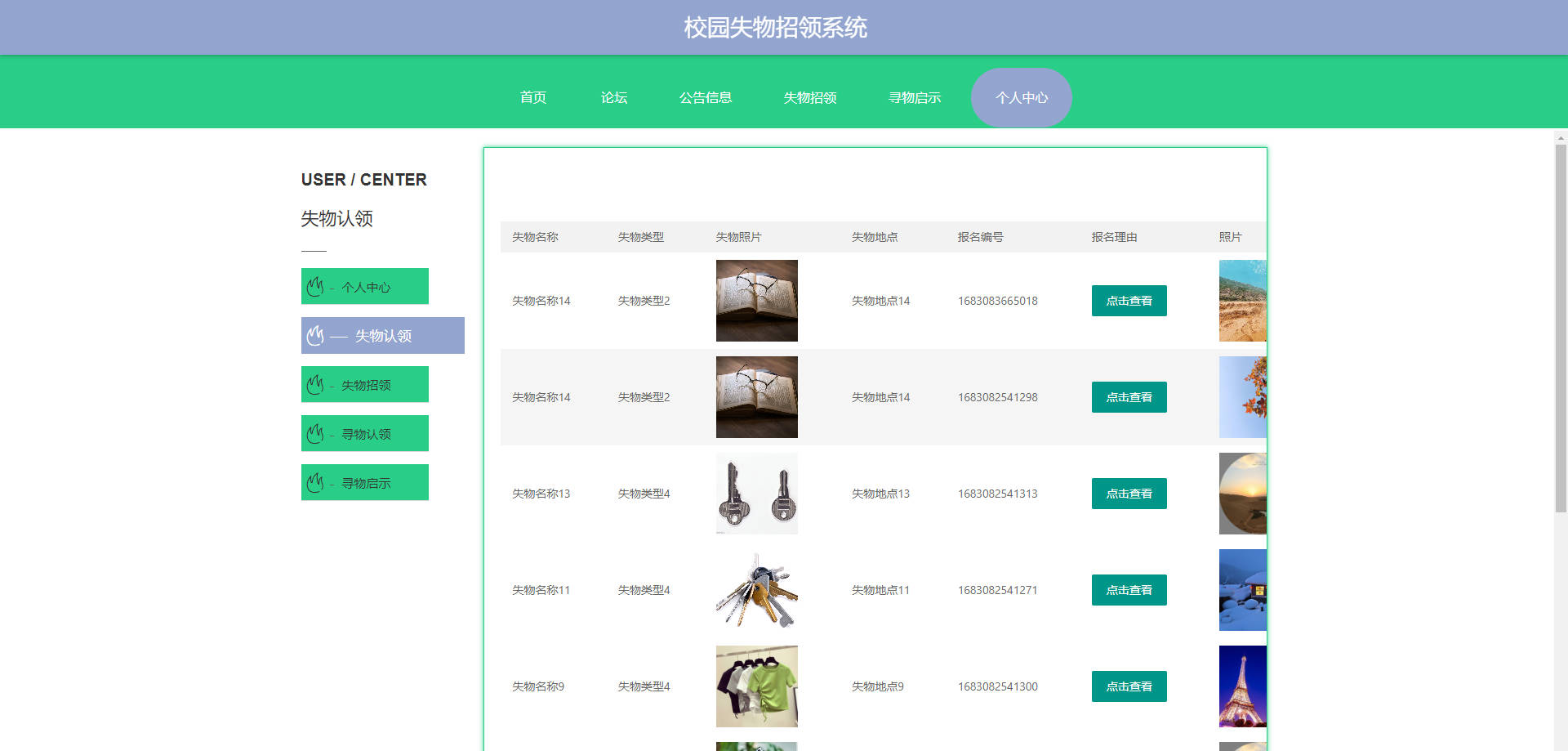Click the 报名理由 column header
This screenshot has width=1568, height=751.
[x=1115, y=237]
